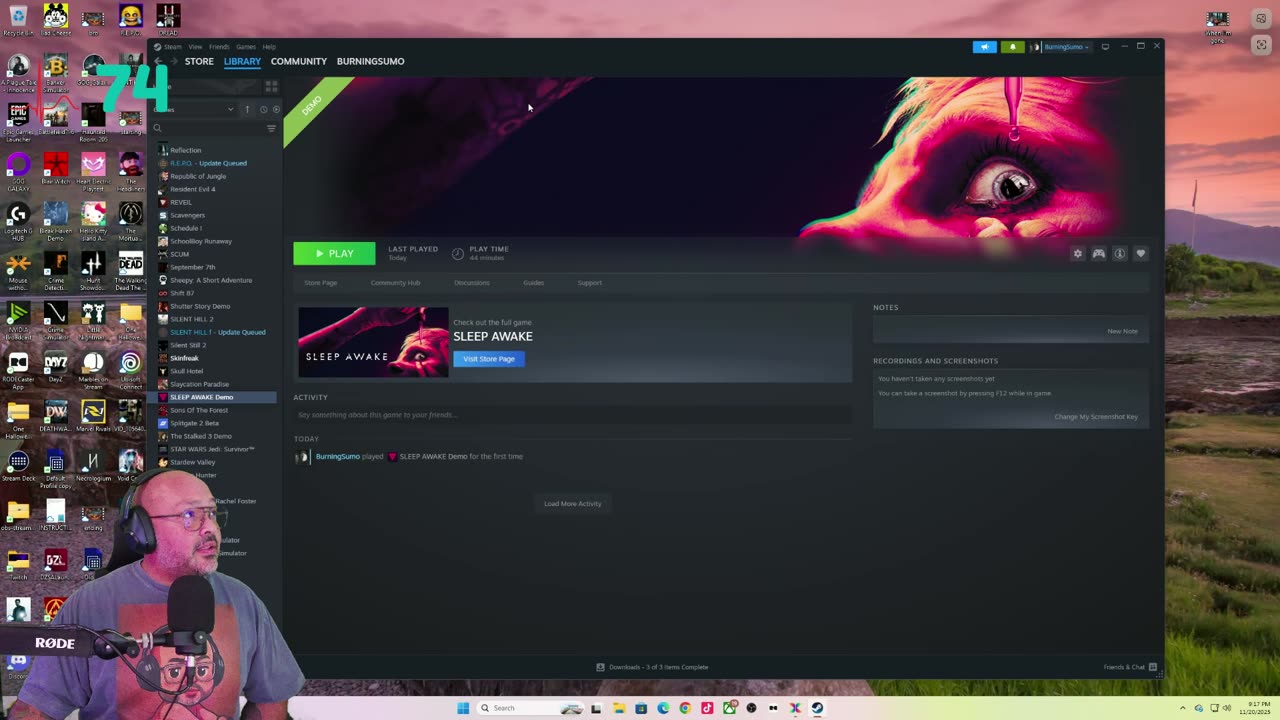Click Steam icon in taskbar
1280x720 pixels.
(x=817, y=708)
